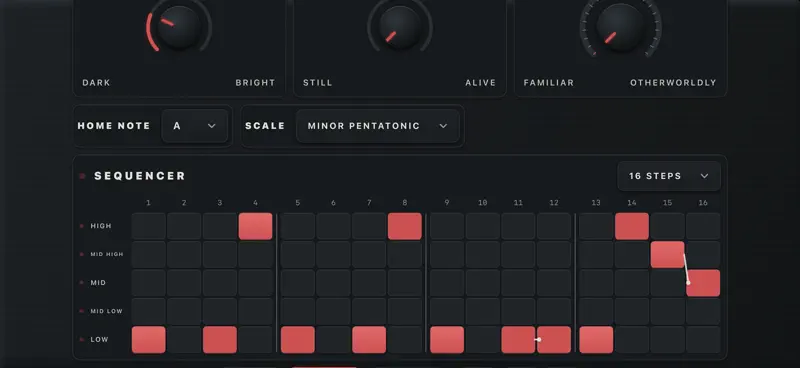Image resolution: width=800 pixels, height=368 pixels.
Task: Enable the Mid row step 5
Action: point(297,283)
